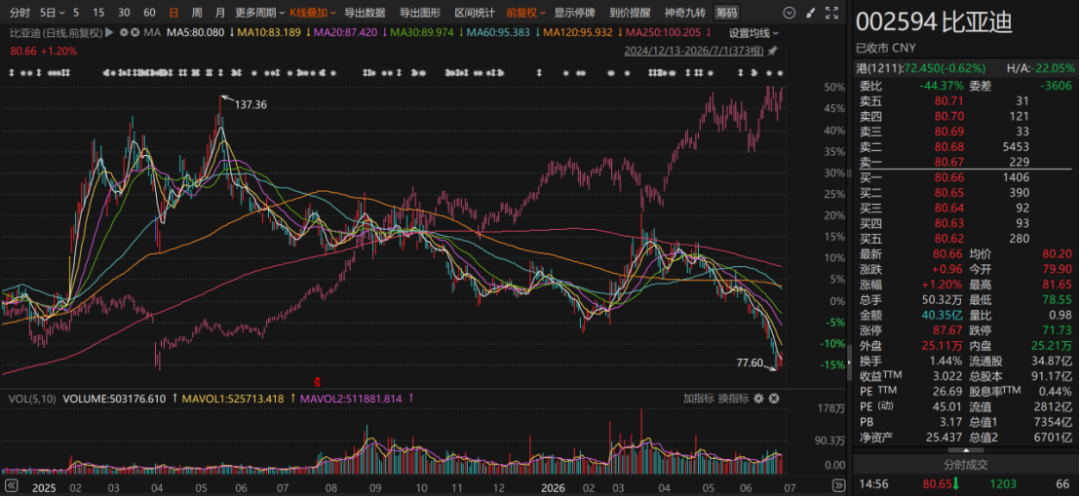This screenshot has width=1080, height=497.
Task: Click 加指标 to add an indicator
Action: pos(698,398)
